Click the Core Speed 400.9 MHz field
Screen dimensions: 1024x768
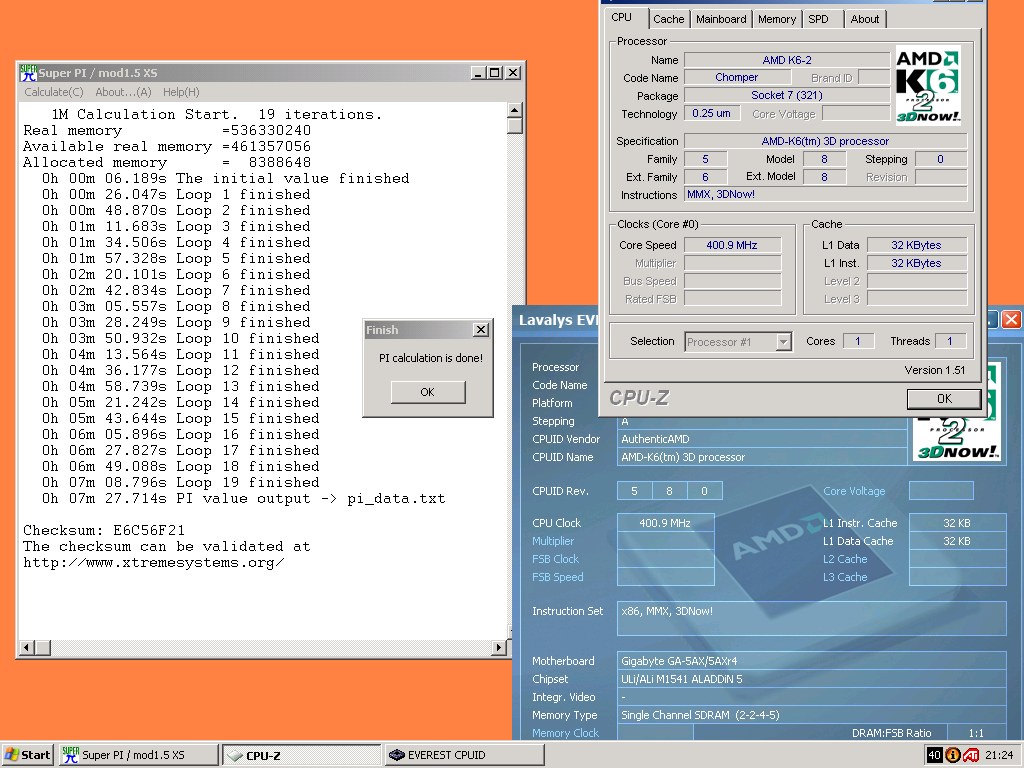[732, 245]
